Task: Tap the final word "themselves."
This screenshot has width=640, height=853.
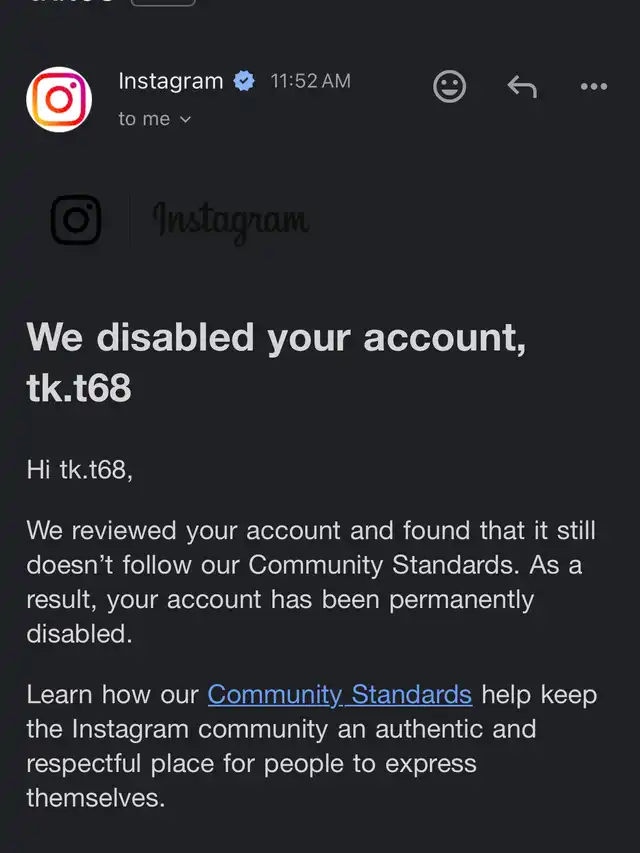Action: tap(95, 798)
